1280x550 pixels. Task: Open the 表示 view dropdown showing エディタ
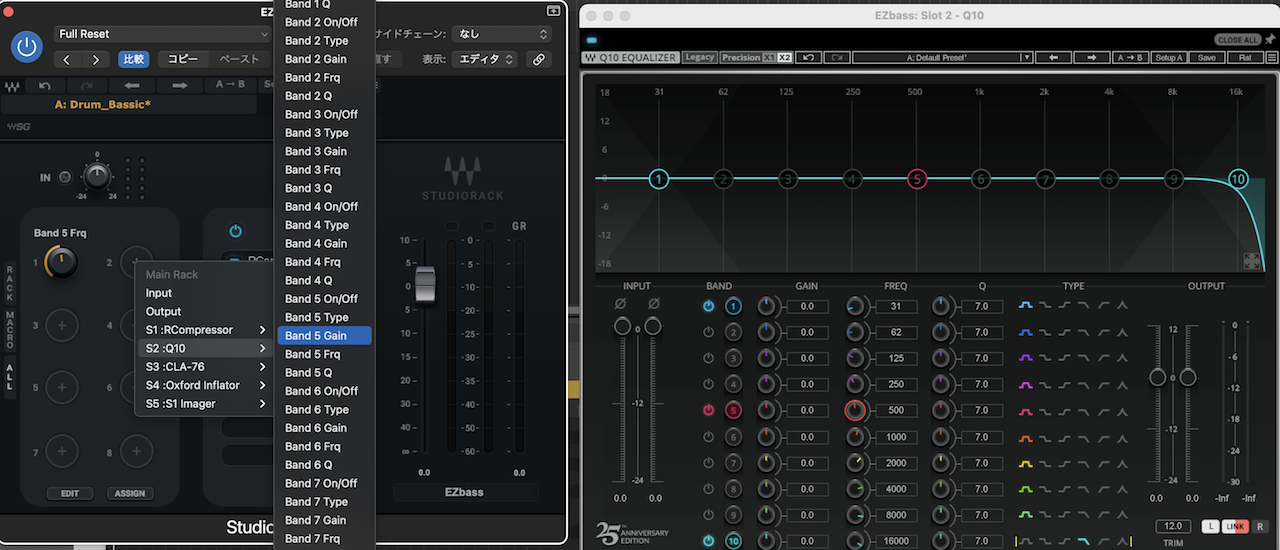point(484,59)
